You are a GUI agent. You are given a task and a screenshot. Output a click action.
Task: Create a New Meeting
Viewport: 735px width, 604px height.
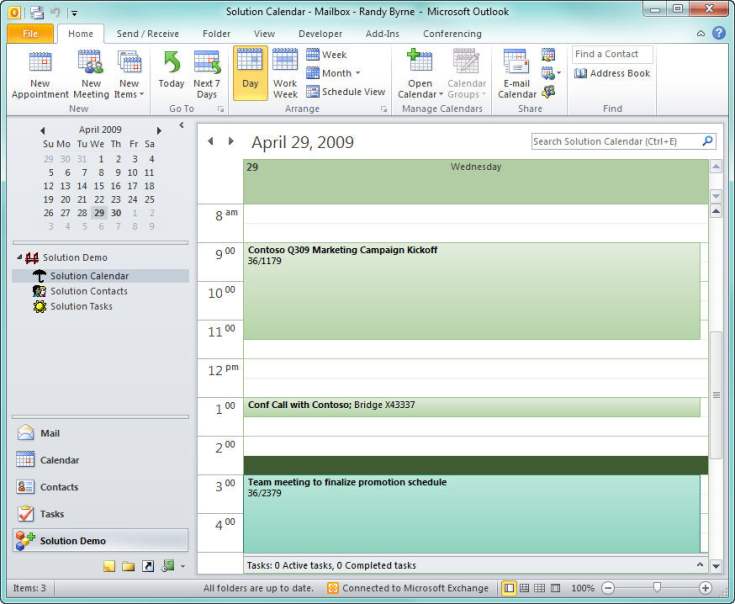(91, 75)
